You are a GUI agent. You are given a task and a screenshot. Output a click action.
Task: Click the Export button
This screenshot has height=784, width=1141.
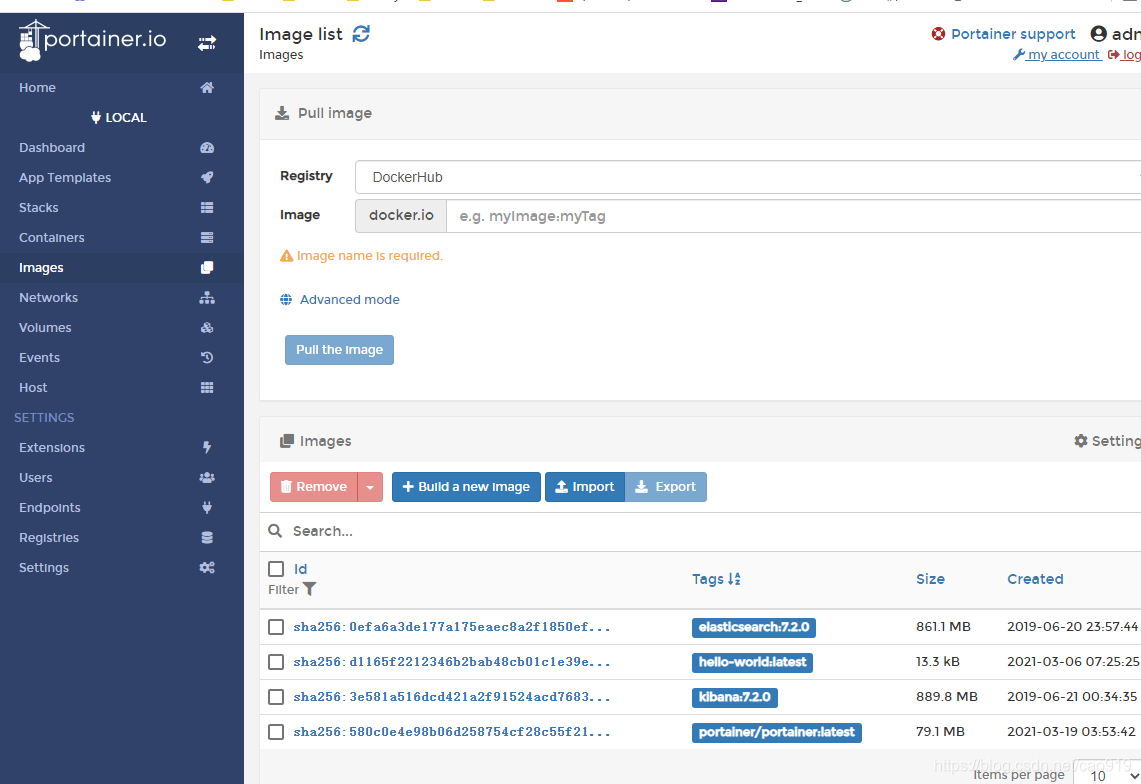666,487
